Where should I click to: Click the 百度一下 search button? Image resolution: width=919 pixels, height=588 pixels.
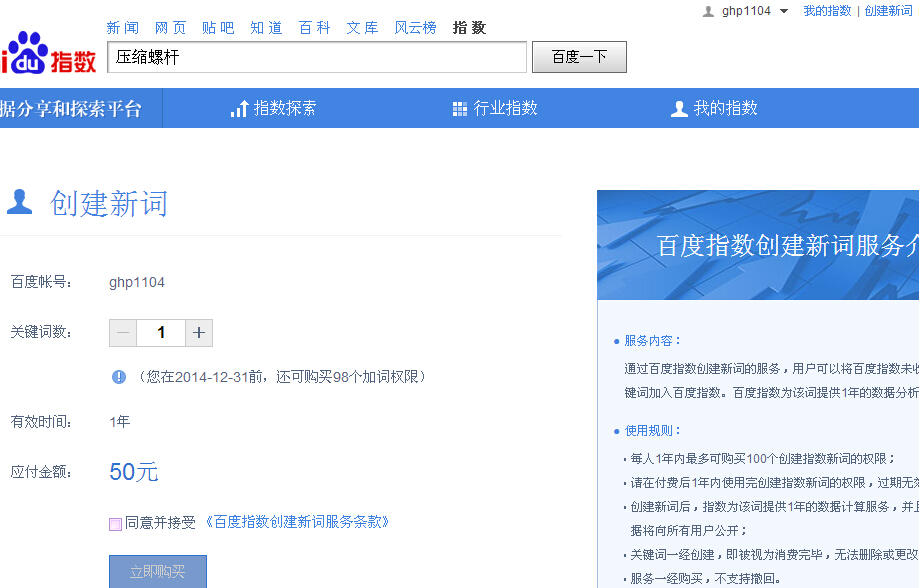[579, 57]
